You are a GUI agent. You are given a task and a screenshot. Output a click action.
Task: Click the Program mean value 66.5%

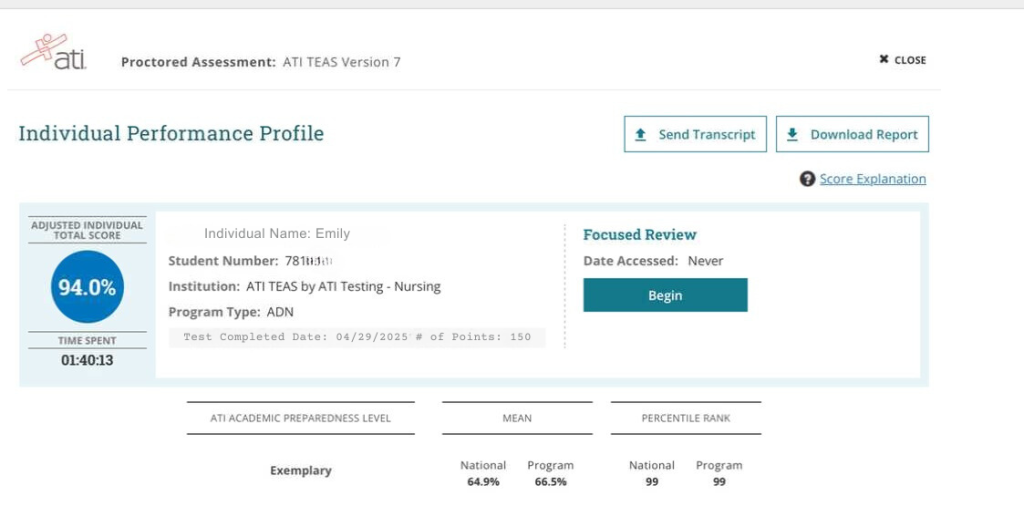[x=551, y=482]
